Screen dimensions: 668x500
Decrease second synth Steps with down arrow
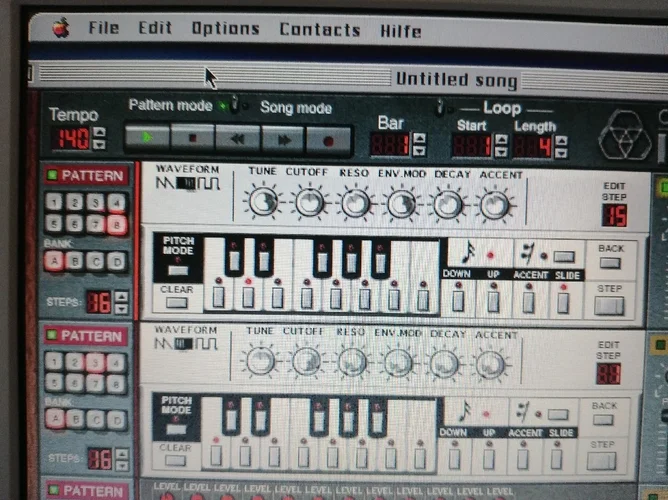pos(122,466)
